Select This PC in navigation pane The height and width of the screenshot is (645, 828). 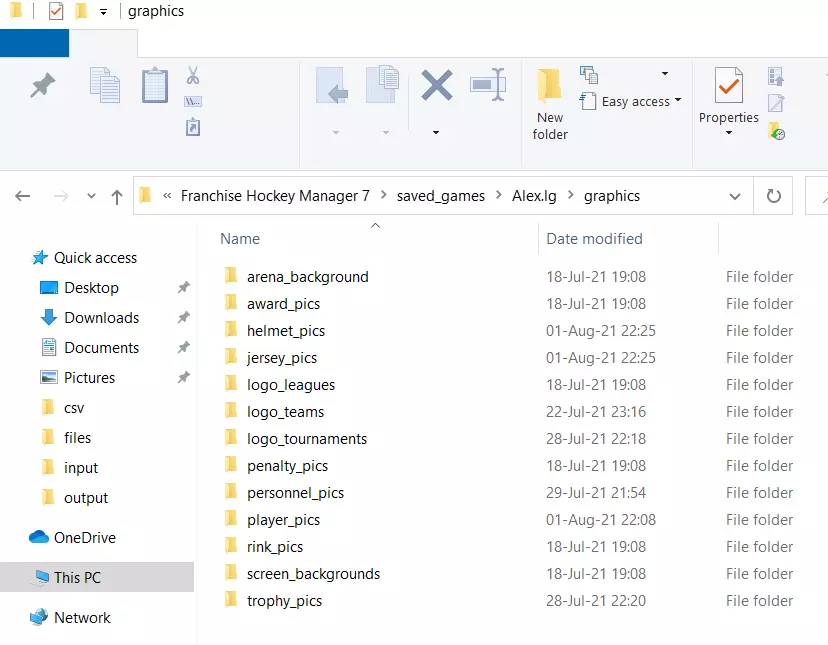97,577
